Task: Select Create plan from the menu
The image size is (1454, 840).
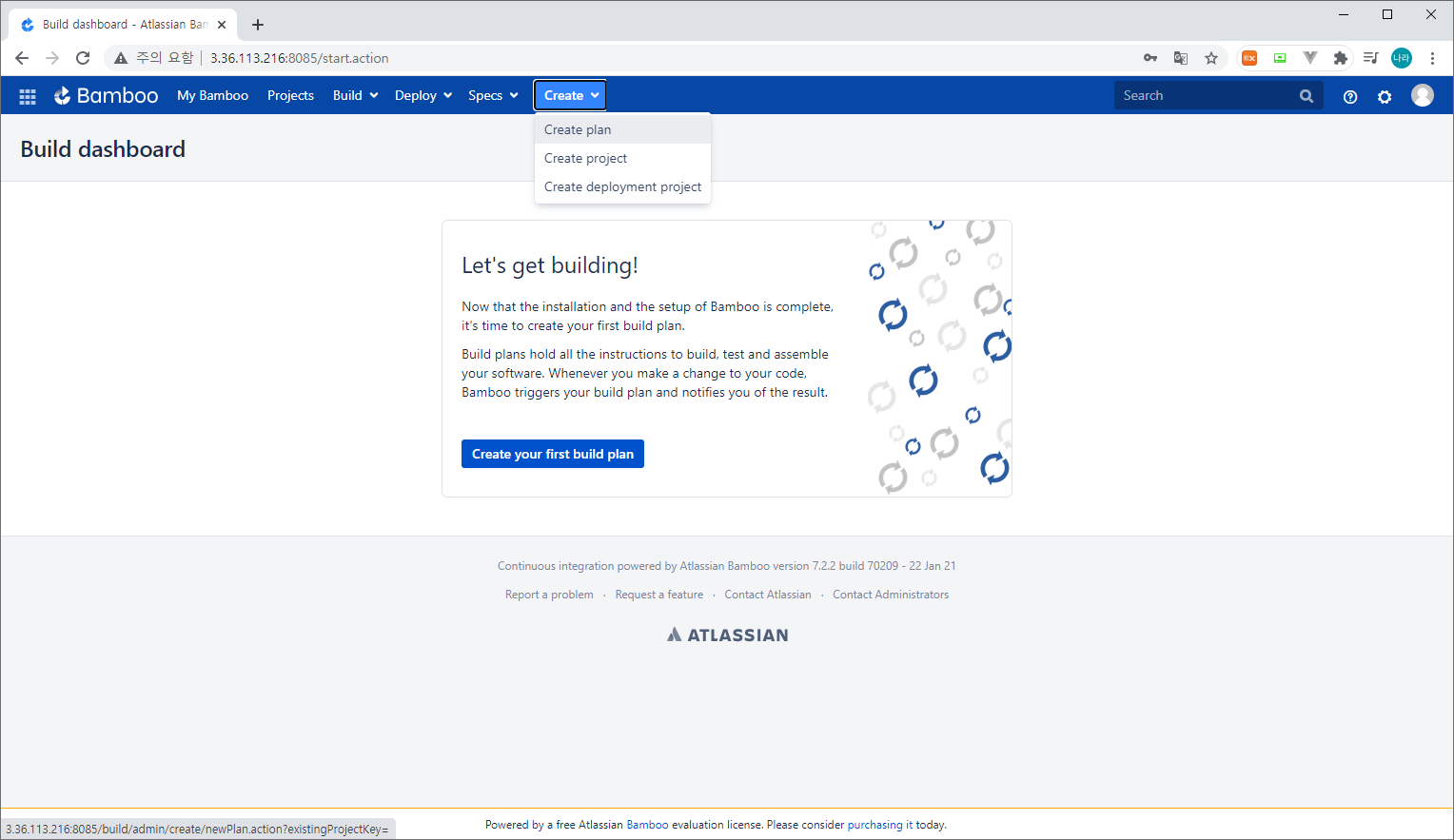Action: 622,129
